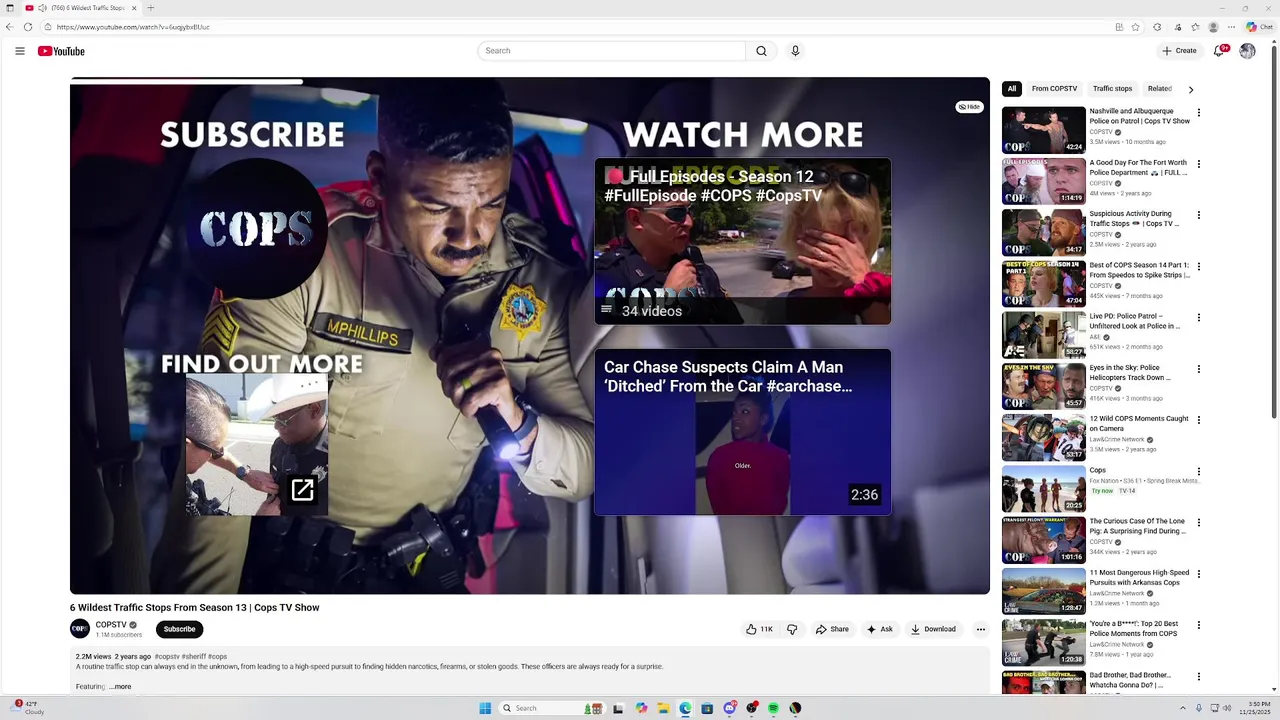Viewport: 1280px width, 720px height.
Task: Hide the end screen elements
Action: pos(969,107)
